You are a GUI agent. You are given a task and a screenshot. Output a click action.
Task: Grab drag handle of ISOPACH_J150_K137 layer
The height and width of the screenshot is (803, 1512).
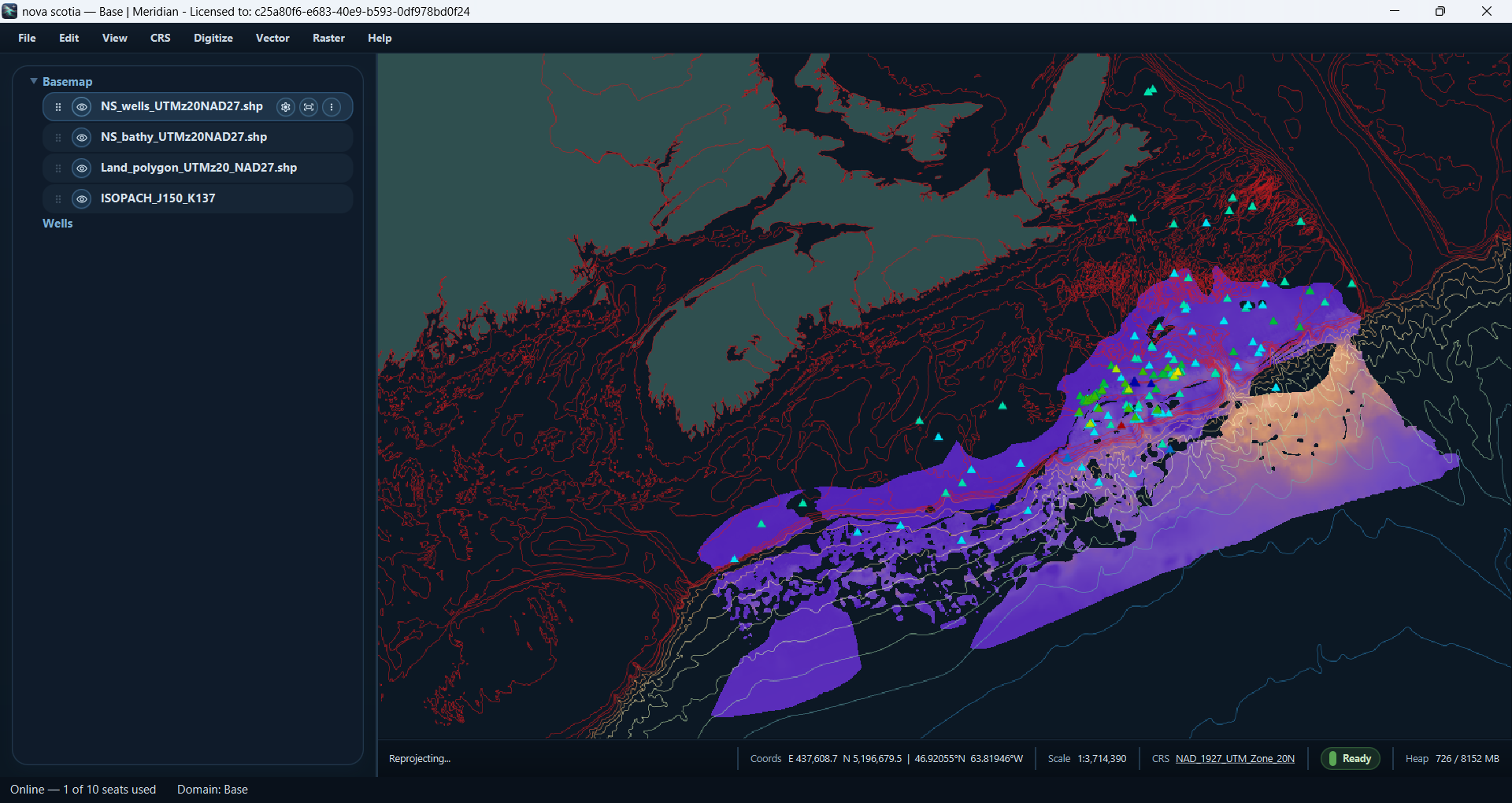(x=58, y=199)
